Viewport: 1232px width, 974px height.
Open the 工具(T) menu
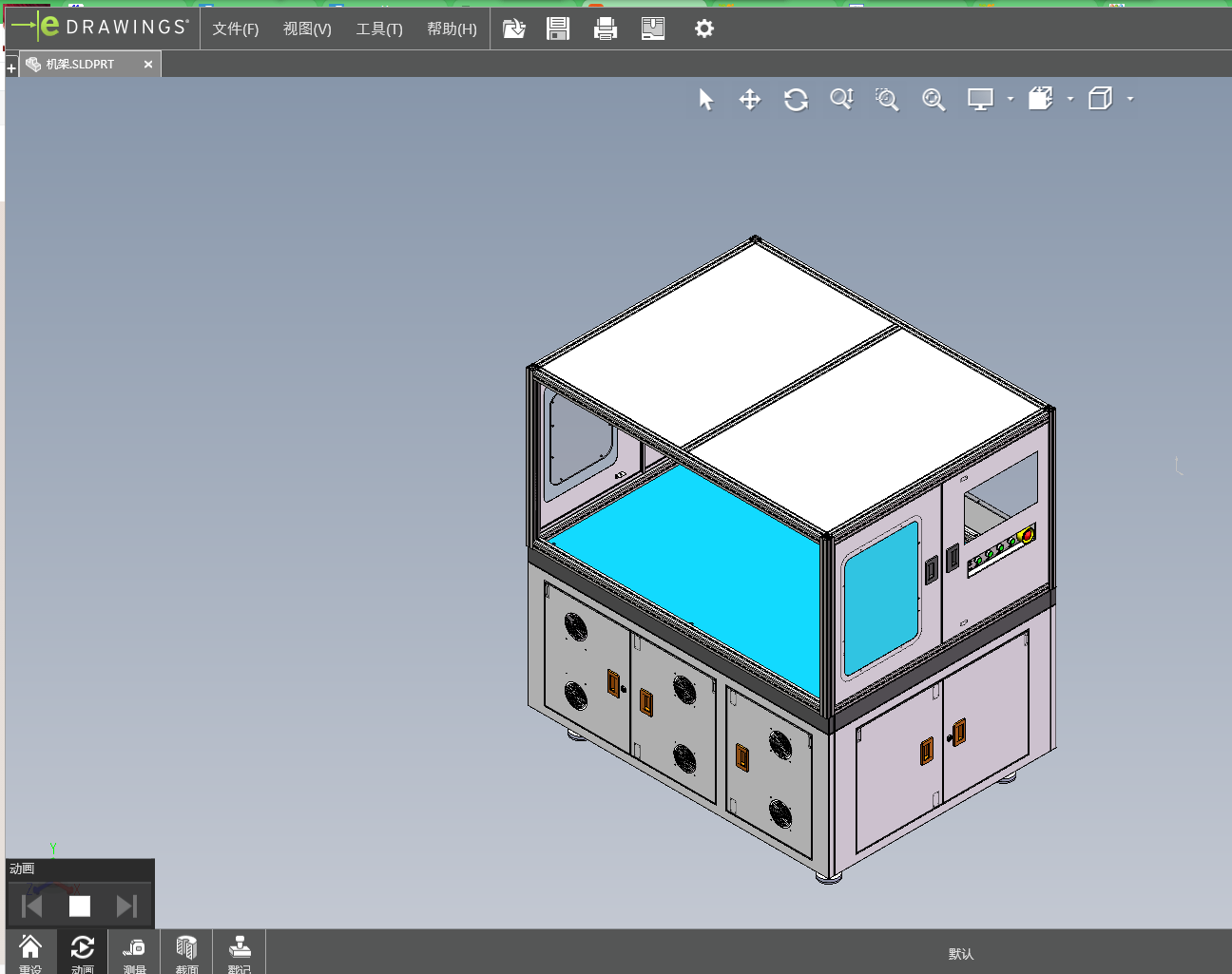pyautogui.click(x=379, y=29)
